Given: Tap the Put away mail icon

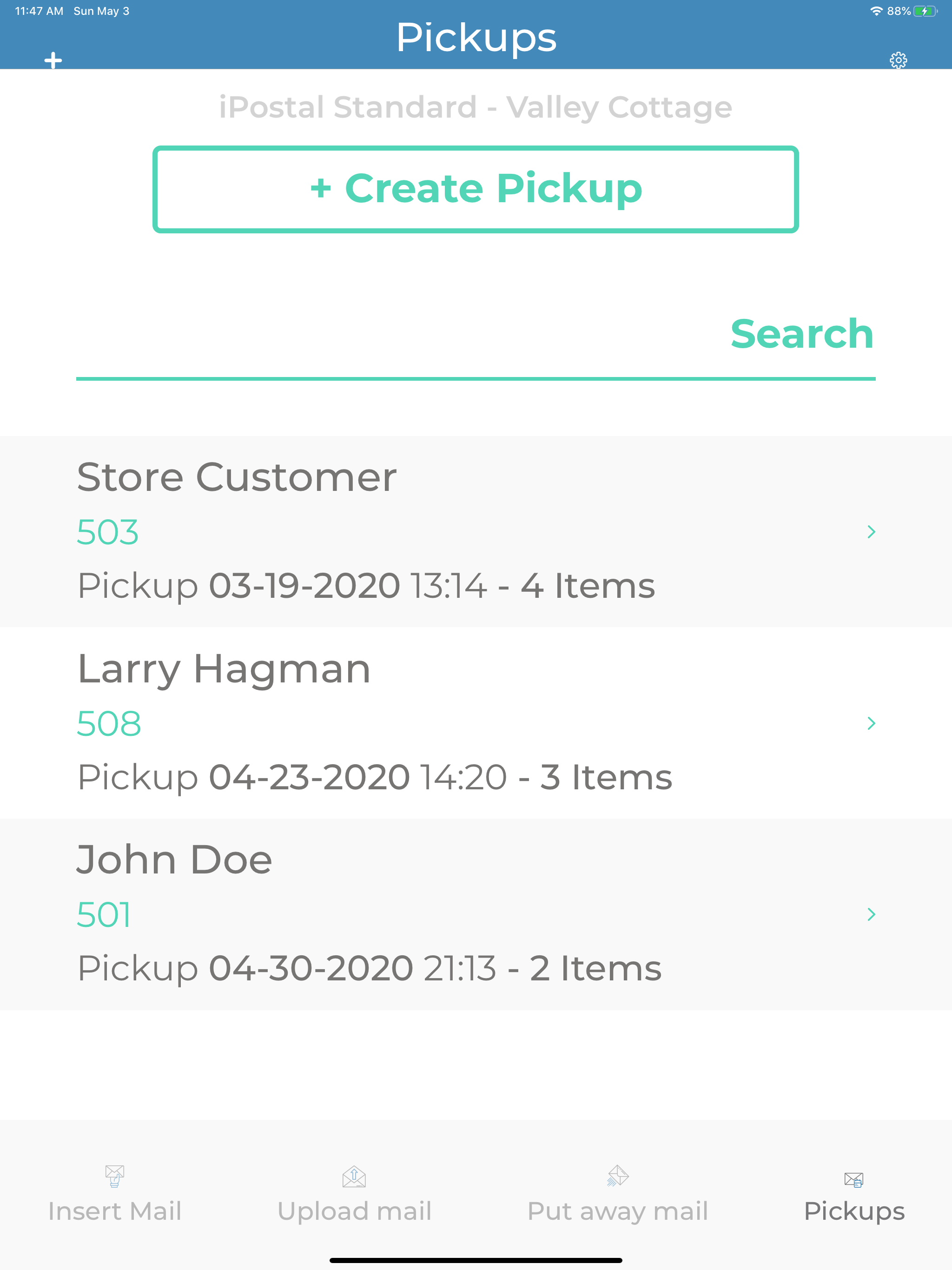Looking at the screenshot, I should coord(618,1175).
